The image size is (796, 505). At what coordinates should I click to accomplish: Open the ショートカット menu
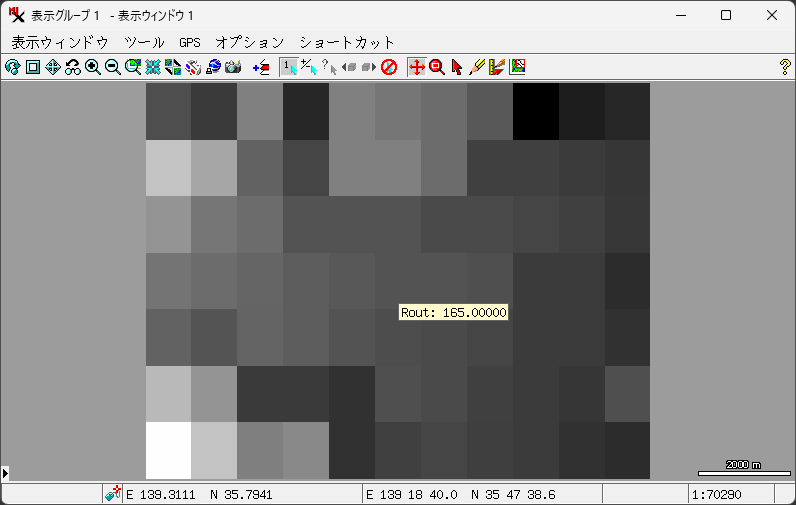click(x=347, y=42)
